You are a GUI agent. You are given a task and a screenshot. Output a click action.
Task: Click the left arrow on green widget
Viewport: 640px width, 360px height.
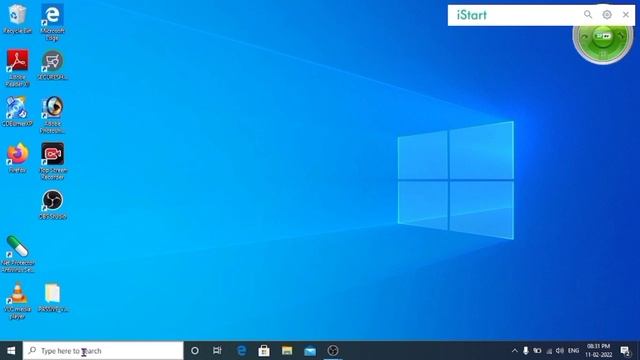pyautogui.click(x=584, y=37)
